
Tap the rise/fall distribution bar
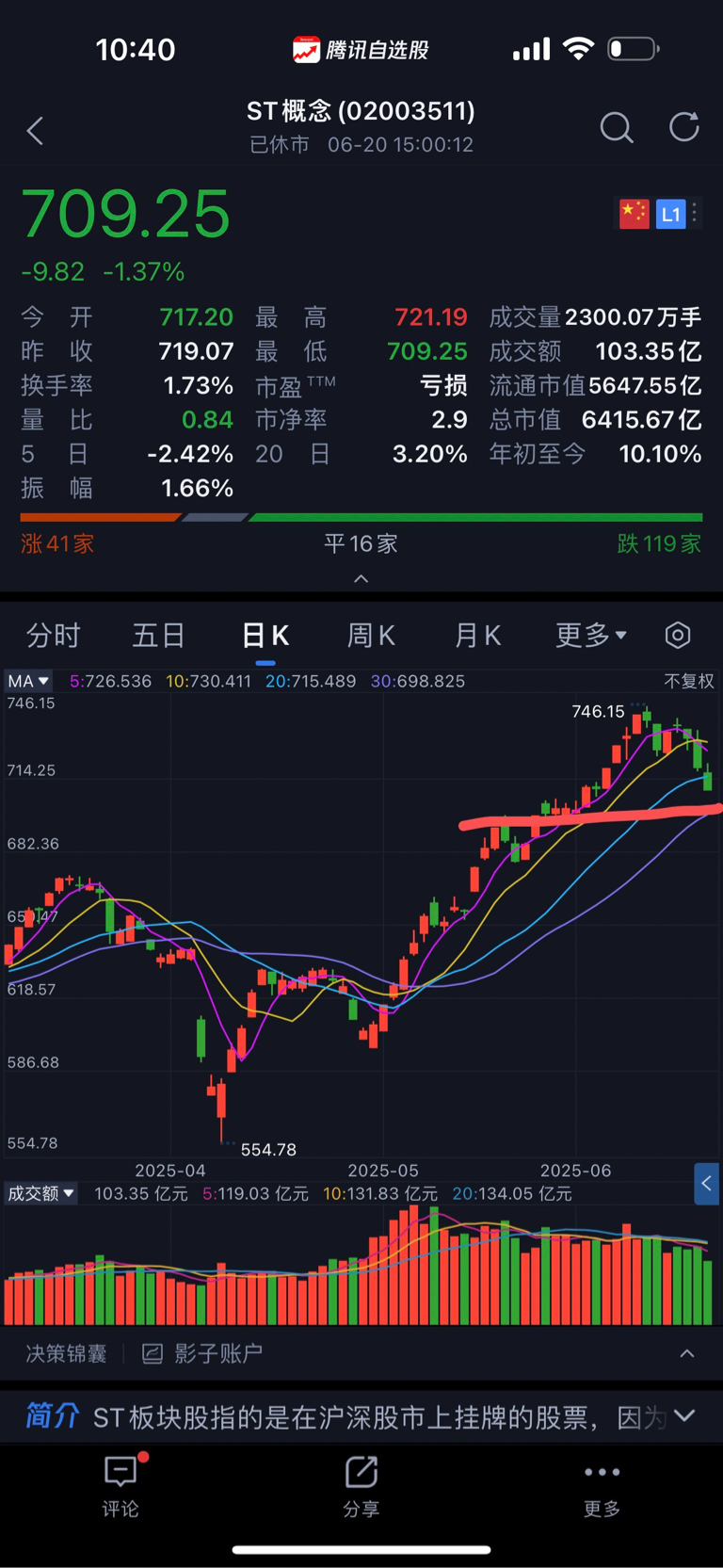[x=361, y=517]
